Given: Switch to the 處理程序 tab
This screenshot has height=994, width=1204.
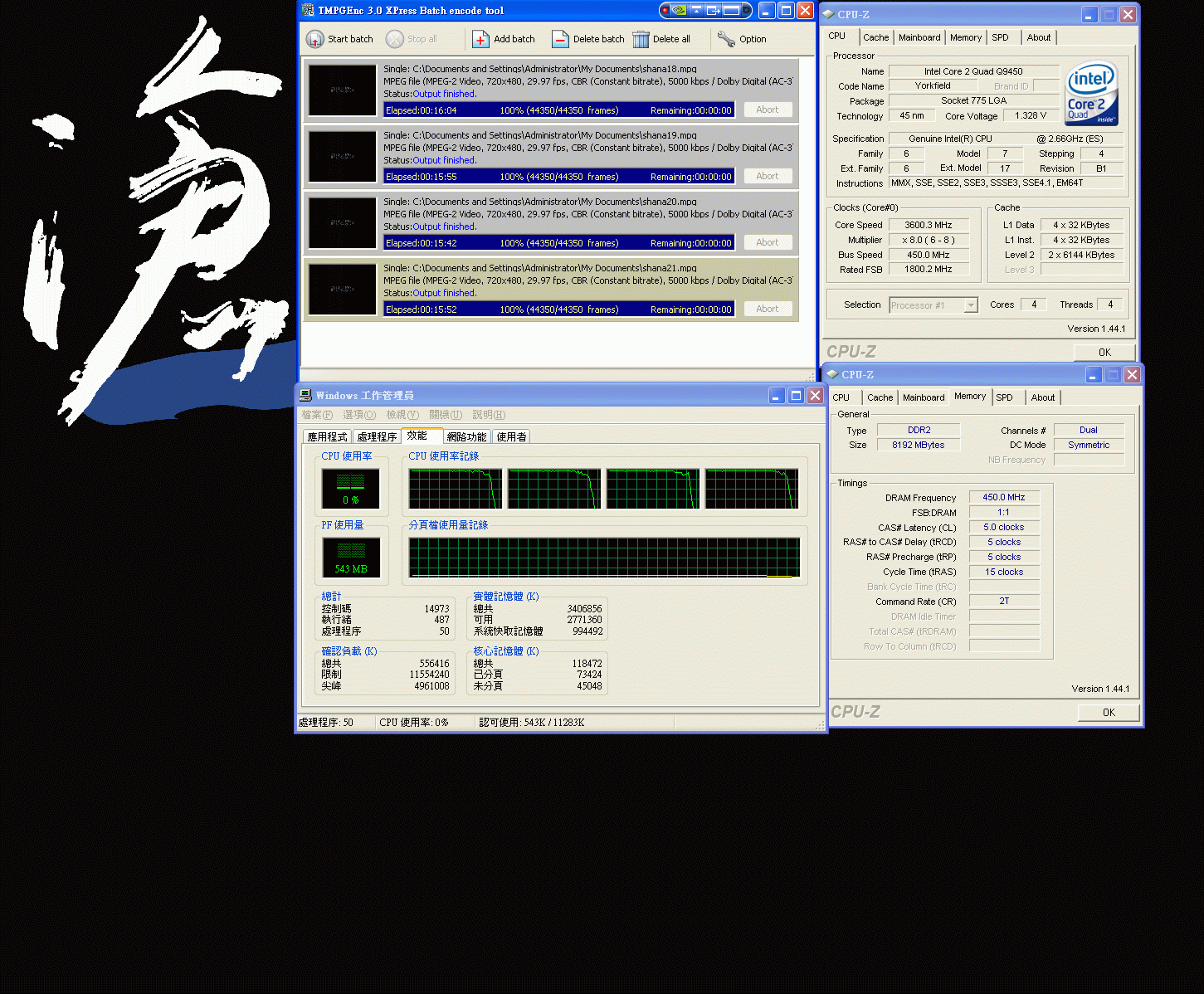Looking at the screenshot, I should pyautogui.click(x=377, y=437).
